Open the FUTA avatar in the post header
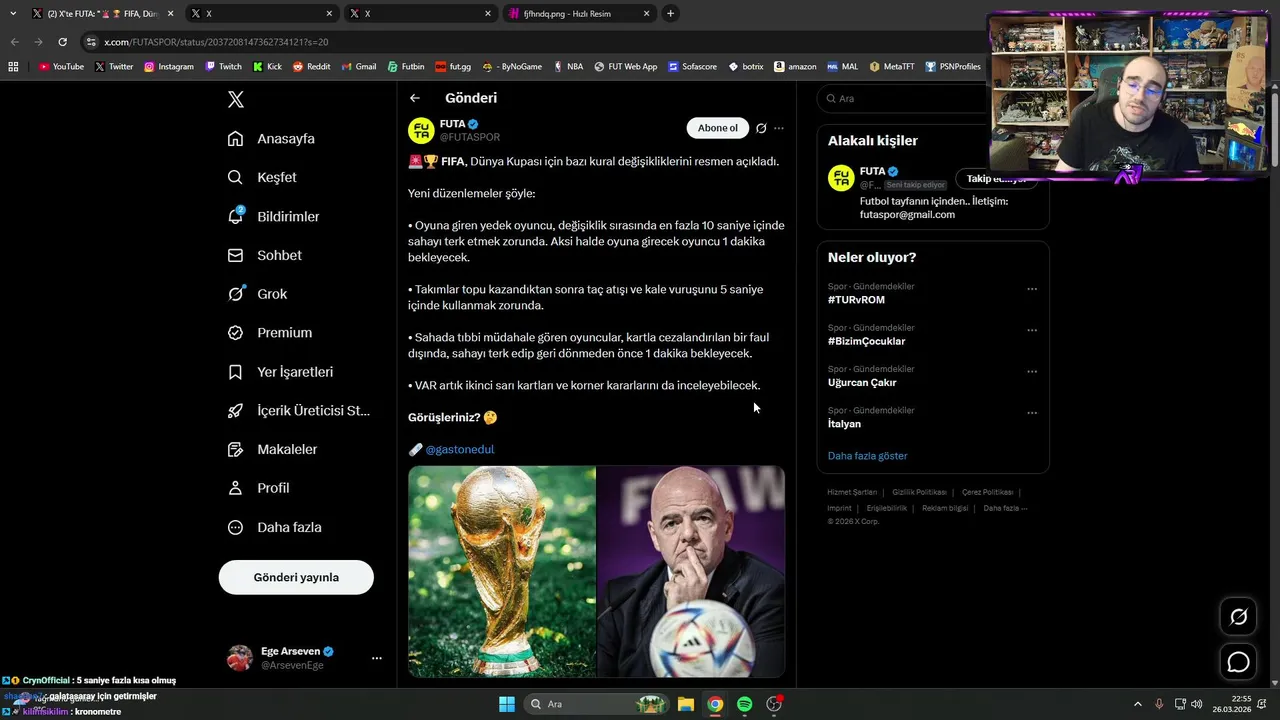Image resolution: width=1280 pixels, height=720 pixels. [x=421, y=130]
